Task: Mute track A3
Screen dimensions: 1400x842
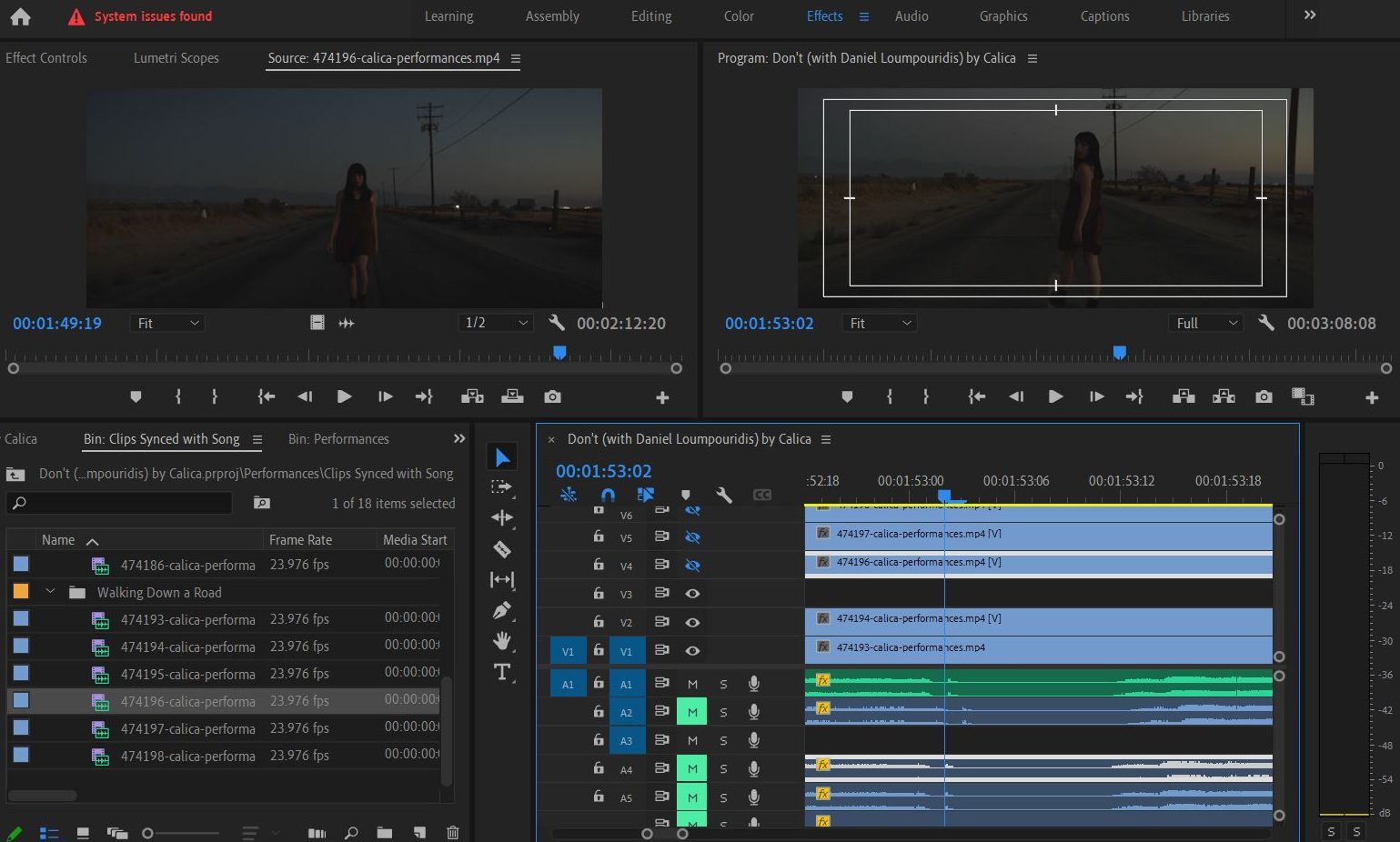Action: [x=692, y=740]
